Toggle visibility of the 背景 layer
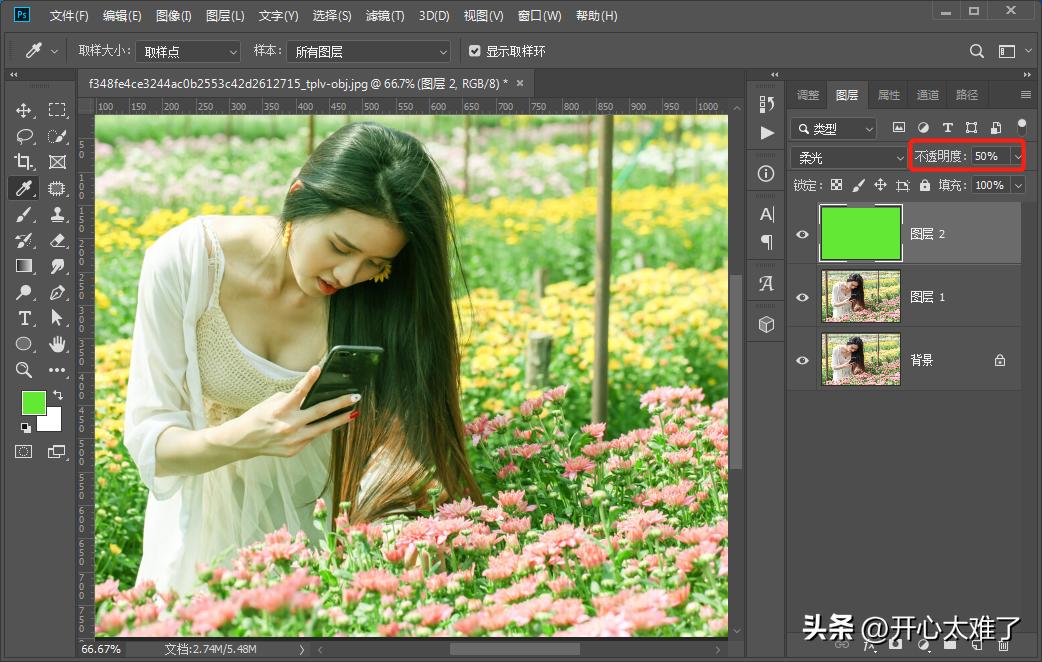This screenshot has width=1042, height=662. (801, 359)
